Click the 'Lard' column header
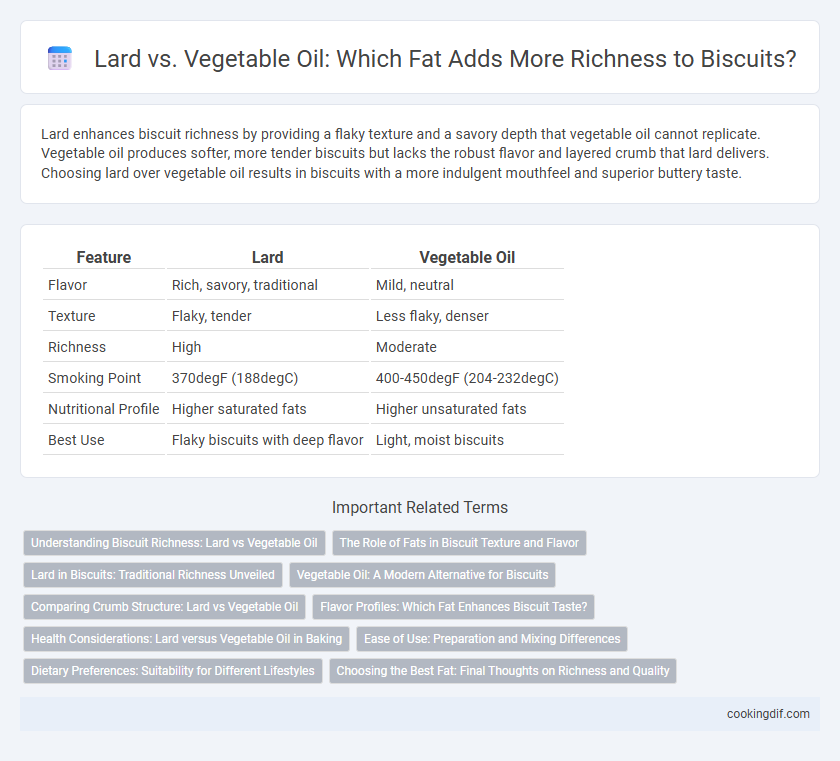The width and height of the screenshot is (840, 761). pyautogui.click(x=267, y=257)
